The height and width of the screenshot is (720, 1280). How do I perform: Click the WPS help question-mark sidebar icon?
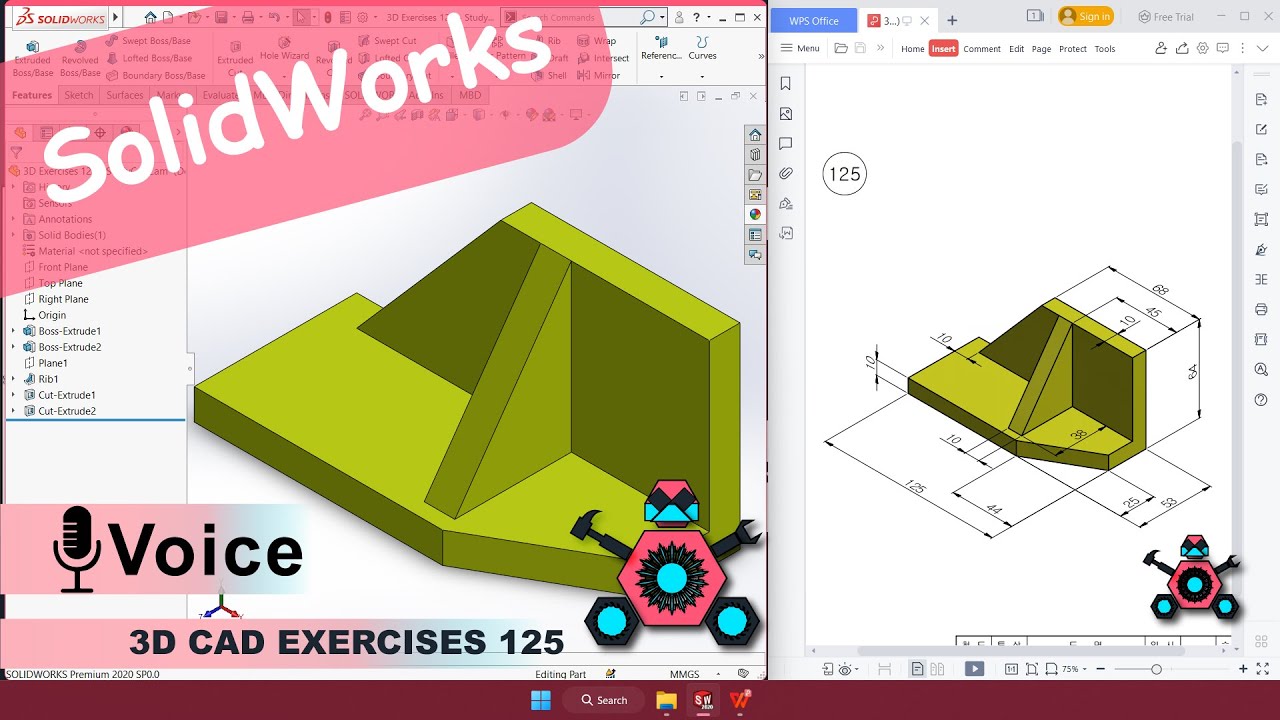point(1261,400)
